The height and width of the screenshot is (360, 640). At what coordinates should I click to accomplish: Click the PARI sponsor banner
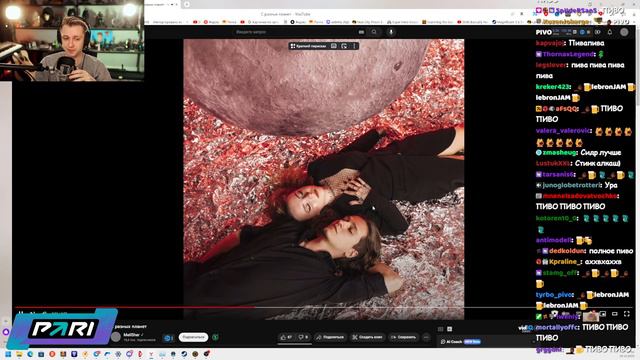(62, 329)
